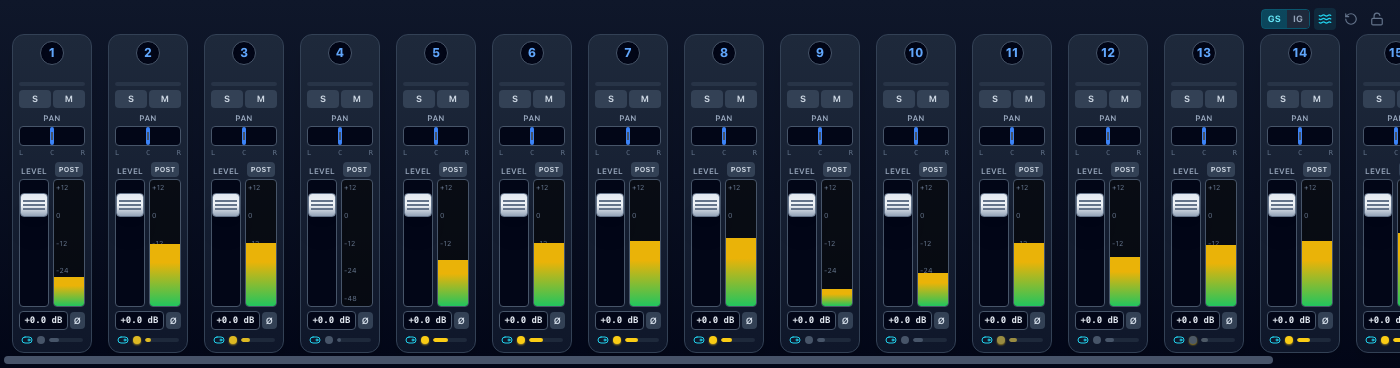Click the +0.0 dB field on channel 13

pos(1195,320)
